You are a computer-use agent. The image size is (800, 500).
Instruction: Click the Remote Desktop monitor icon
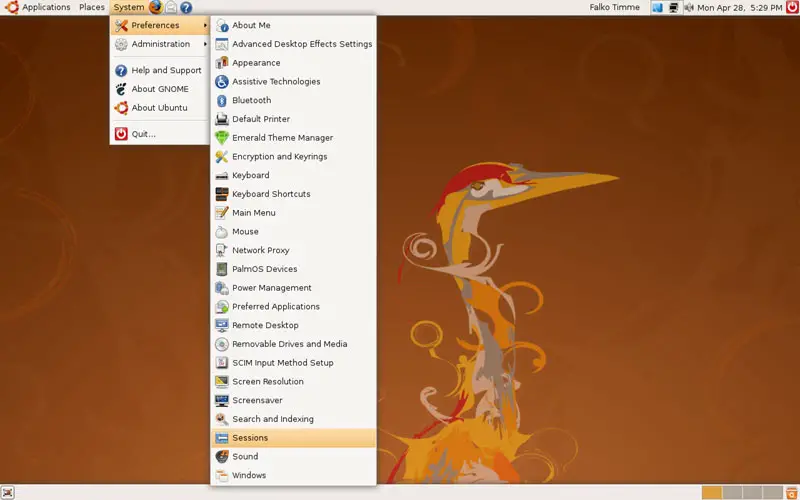pyautogui.click(x=222, y=326)
